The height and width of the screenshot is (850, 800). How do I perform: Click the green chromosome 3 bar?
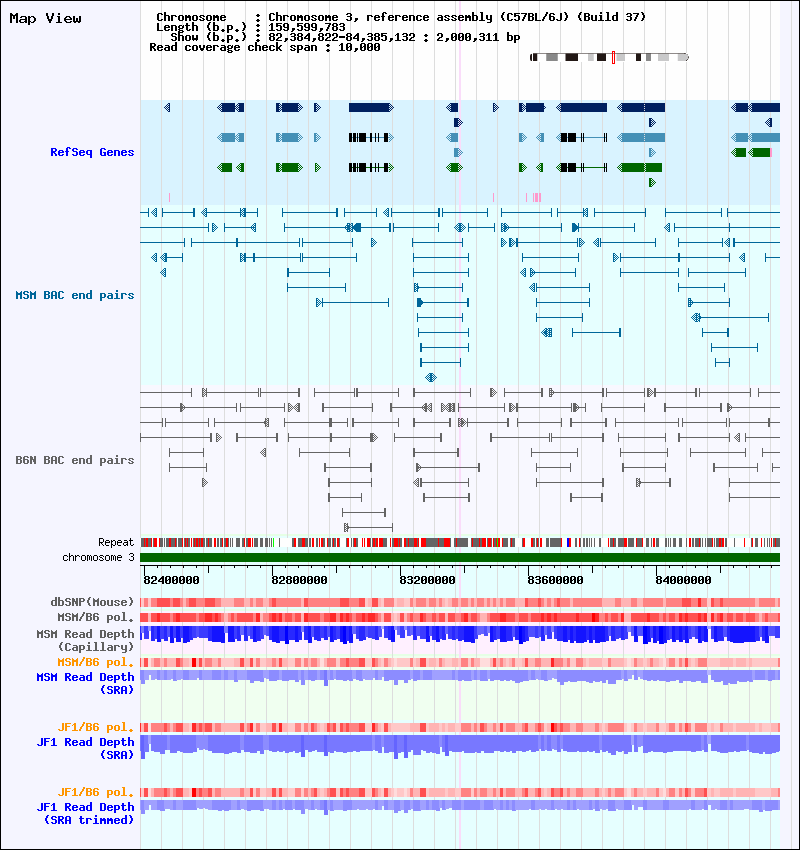tap(460, 557)
